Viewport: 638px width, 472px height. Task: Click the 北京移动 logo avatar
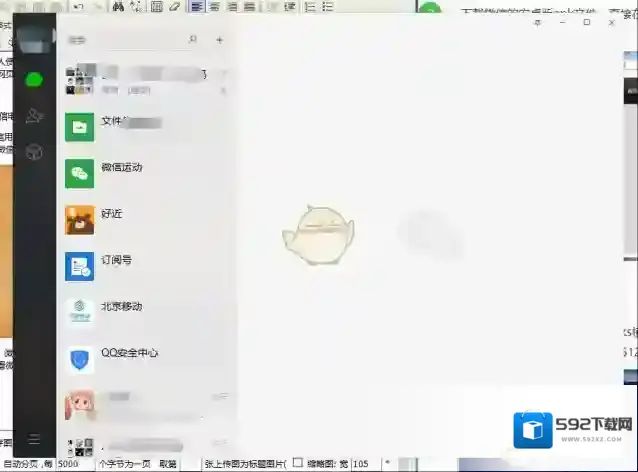point(79,313)
